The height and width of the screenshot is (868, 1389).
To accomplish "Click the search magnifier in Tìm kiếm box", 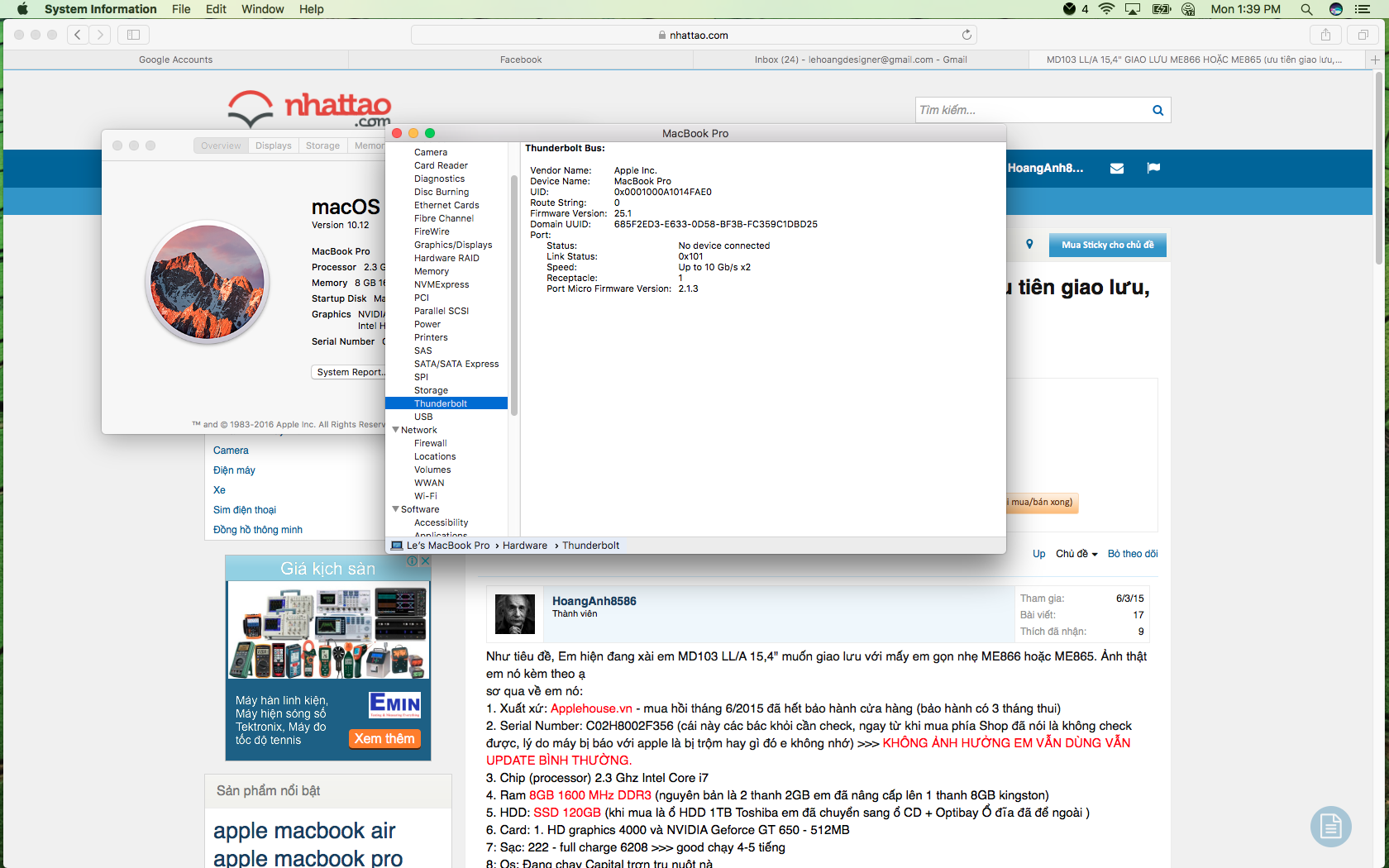I will click(1157, 111).
